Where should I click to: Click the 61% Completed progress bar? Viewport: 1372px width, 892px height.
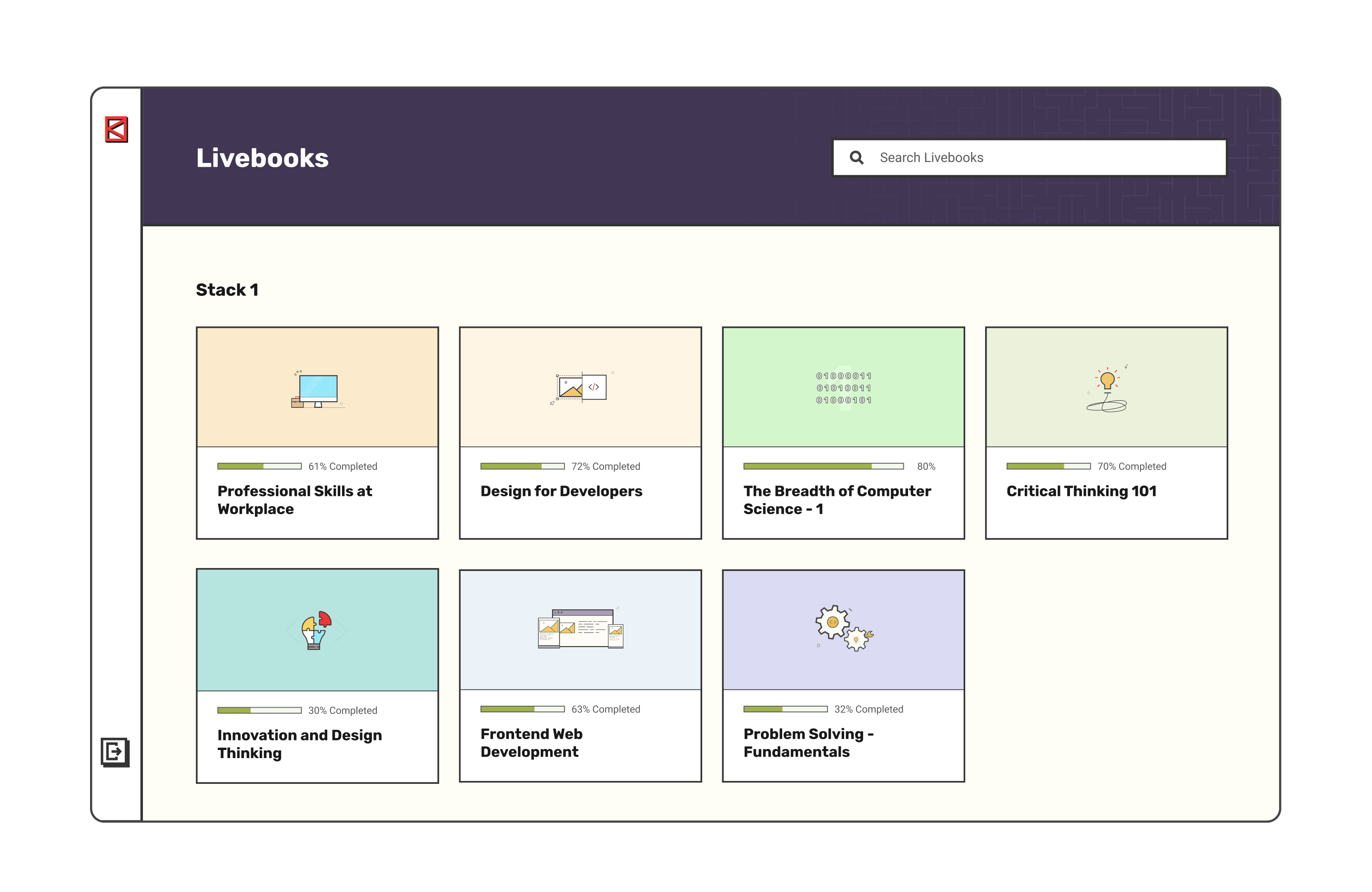coord(260,466)
